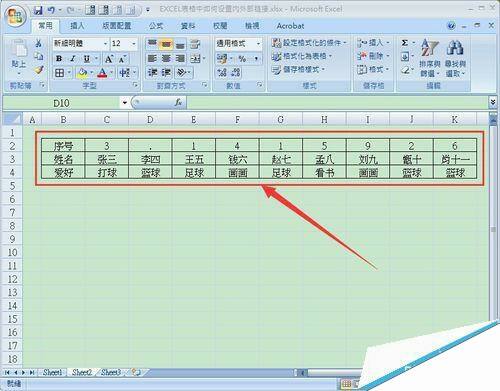Open the font size dropdown showing 12
500x391 pixels.
[x=134, y=44]
